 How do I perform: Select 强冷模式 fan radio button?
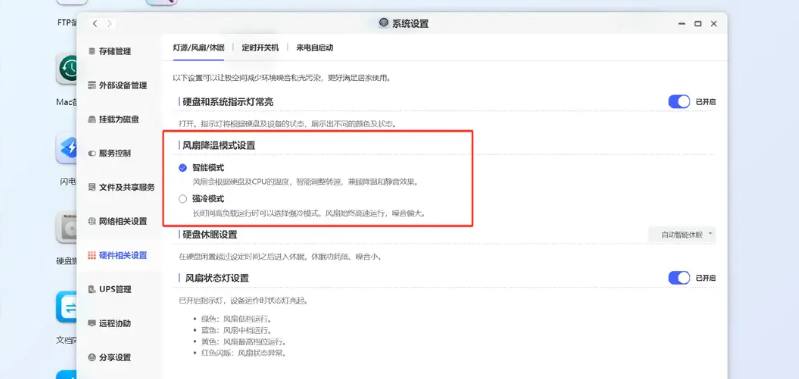pyautogui.click(x=182, y=199)
